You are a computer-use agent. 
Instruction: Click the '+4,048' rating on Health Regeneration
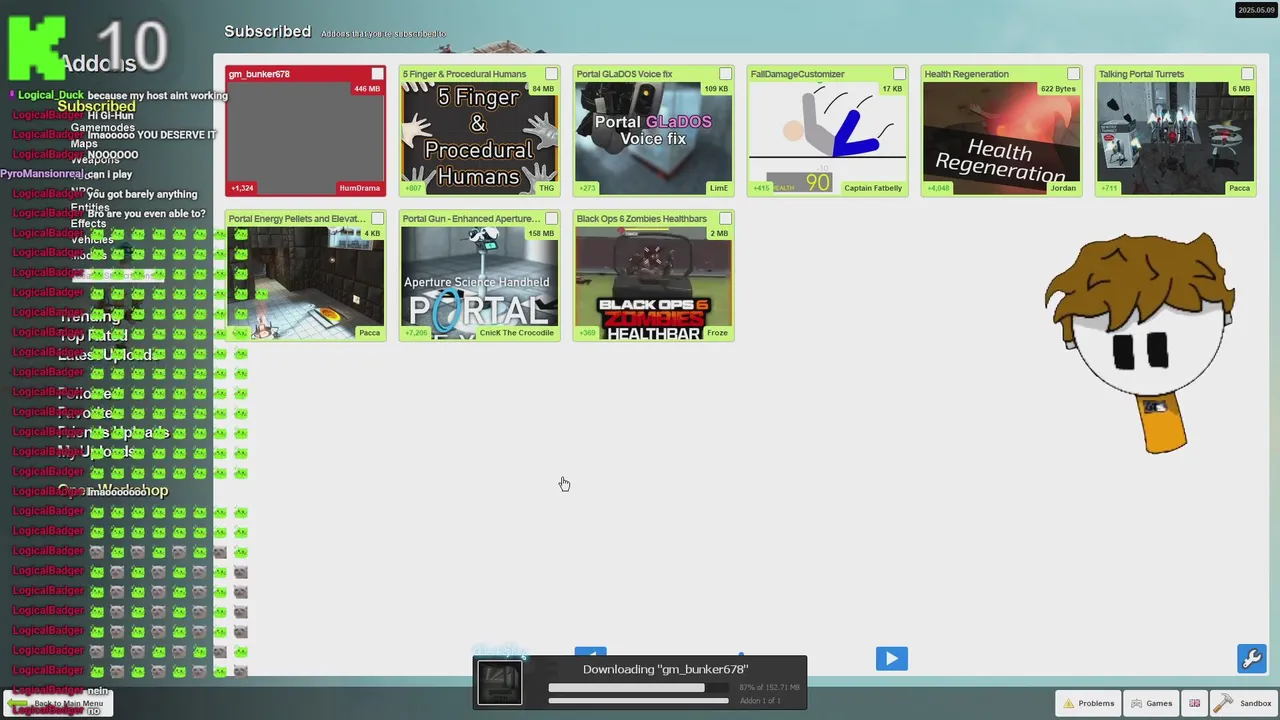click(x=938, y=188)
